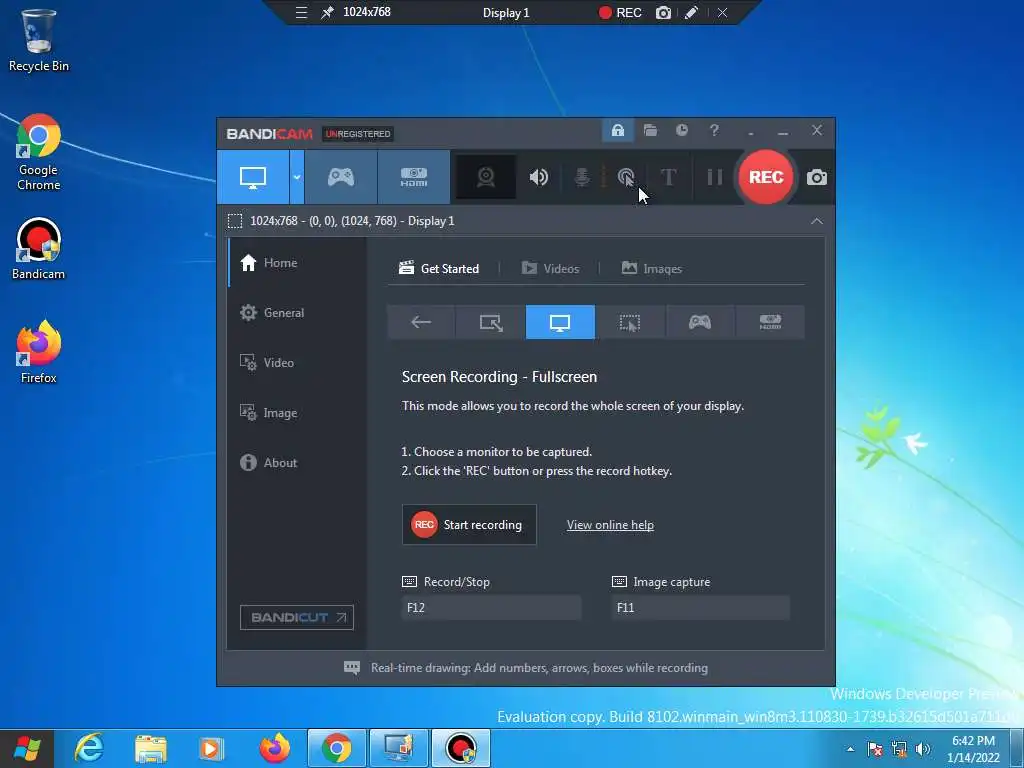Open the media player taskbar icon
The width and height of the screenshot is (1024, 768).
(210, 748)
